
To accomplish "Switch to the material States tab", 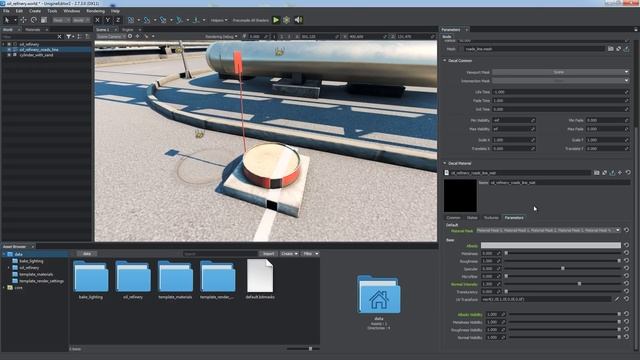I will (x=472, y=218).
